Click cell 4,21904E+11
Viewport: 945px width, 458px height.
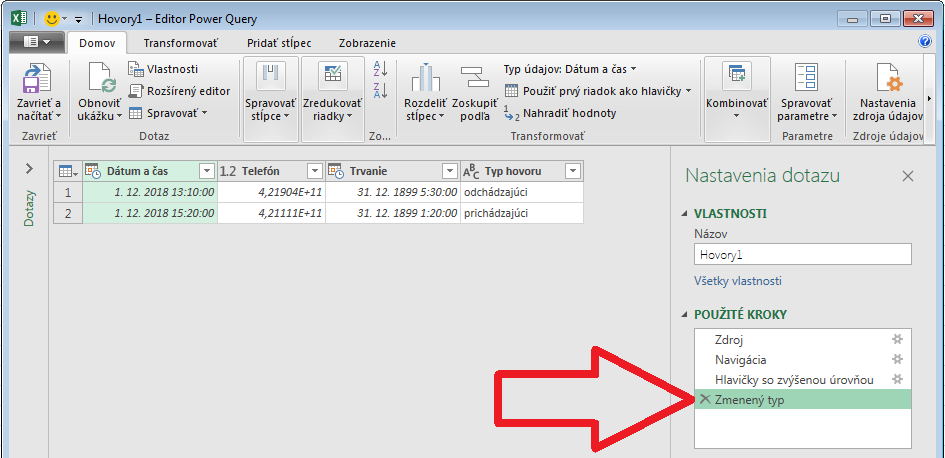coord(272,193)
